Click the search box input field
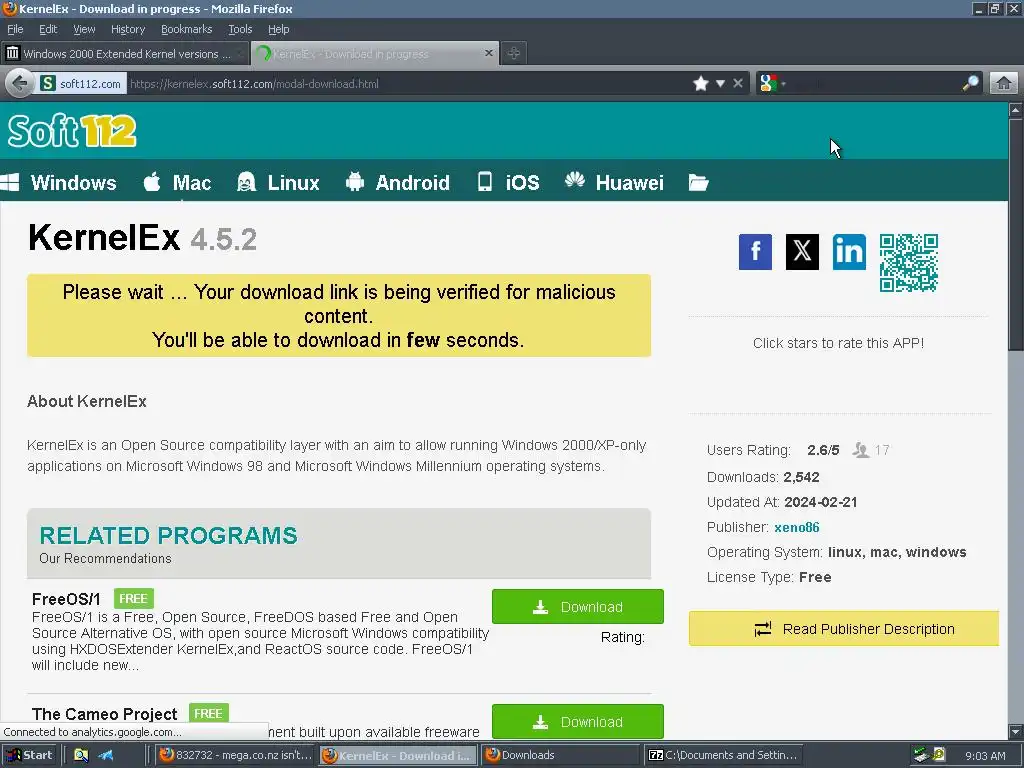 click(872, 84)
